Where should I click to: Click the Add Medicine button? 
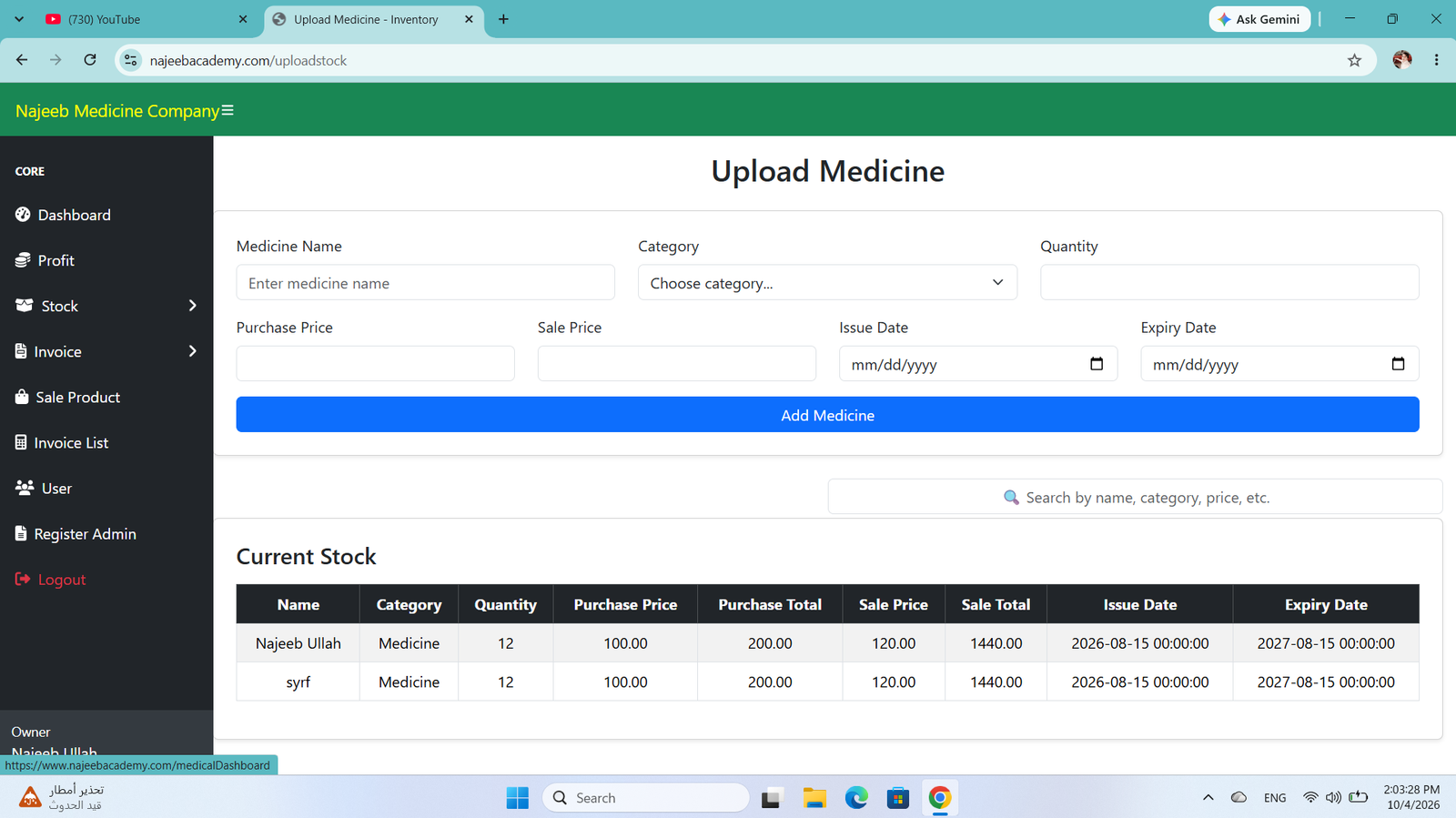[827, 415]
